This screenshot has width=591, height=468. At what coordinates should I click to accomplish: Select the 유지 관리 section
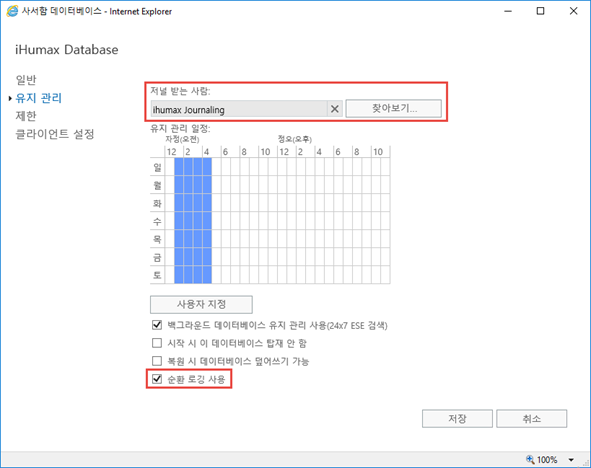pos(38,98)
